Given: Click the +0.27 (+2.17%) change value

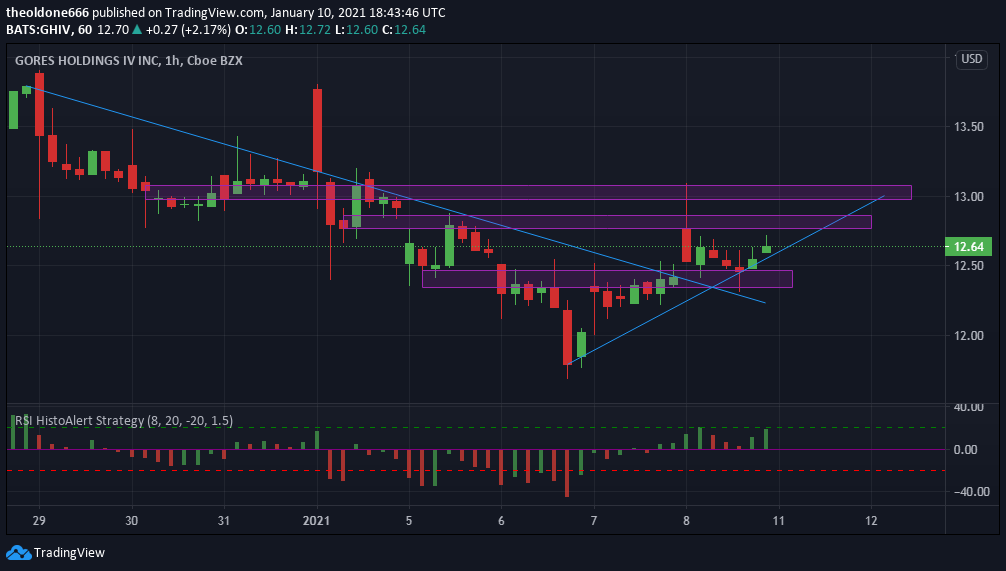Looking at the screenshot, I should click(x=188, y=30).
